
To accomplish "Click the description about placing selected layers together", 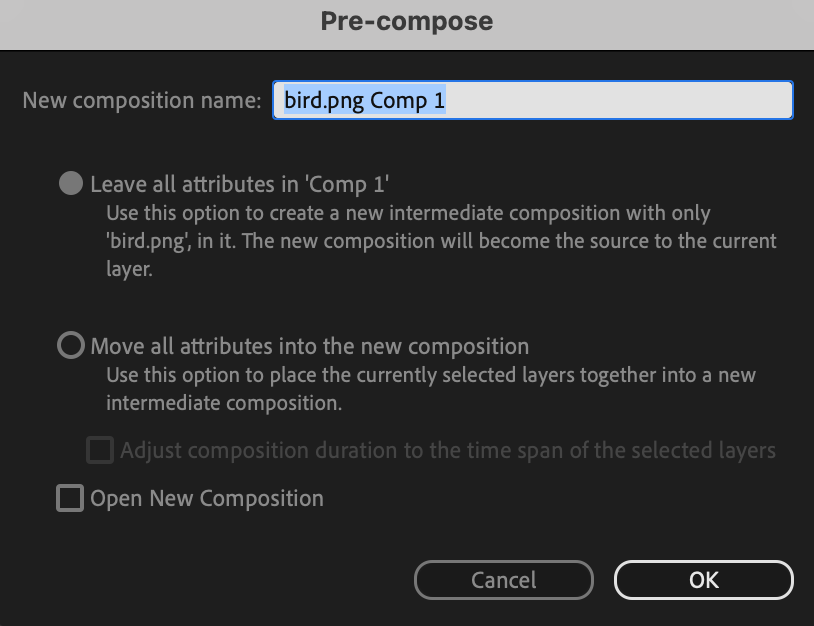I will [431, 376].
